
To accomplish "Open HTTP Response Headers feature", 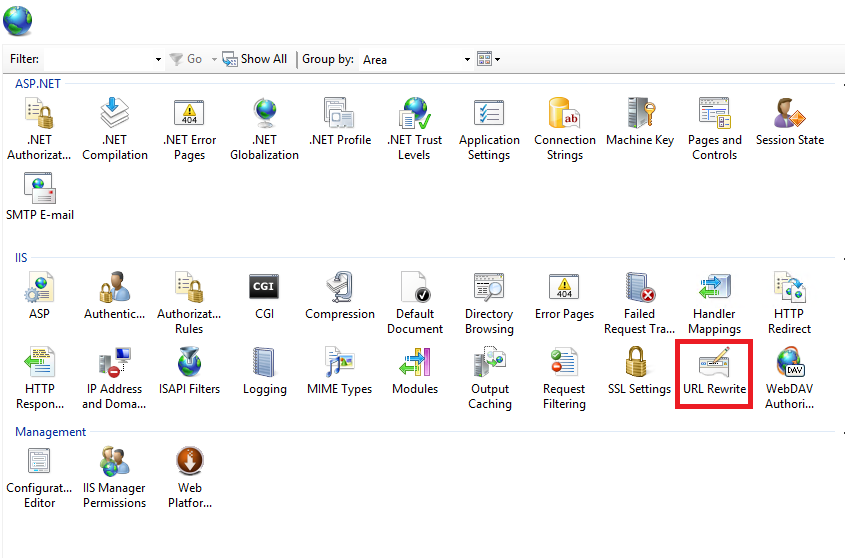I will coord(40,378).
